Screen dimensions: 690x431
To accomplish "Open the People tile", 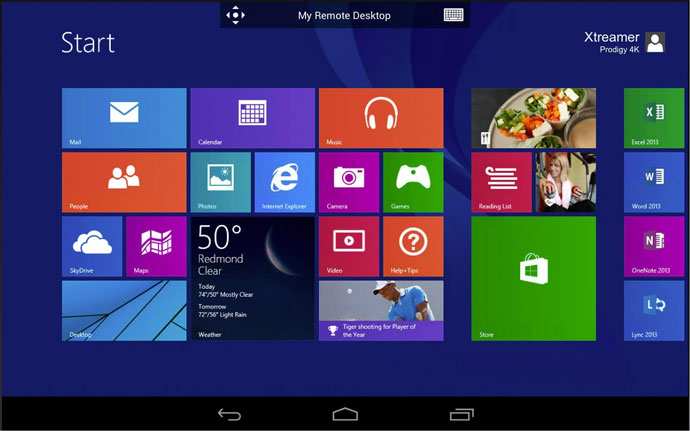I will tap(124, 182).
